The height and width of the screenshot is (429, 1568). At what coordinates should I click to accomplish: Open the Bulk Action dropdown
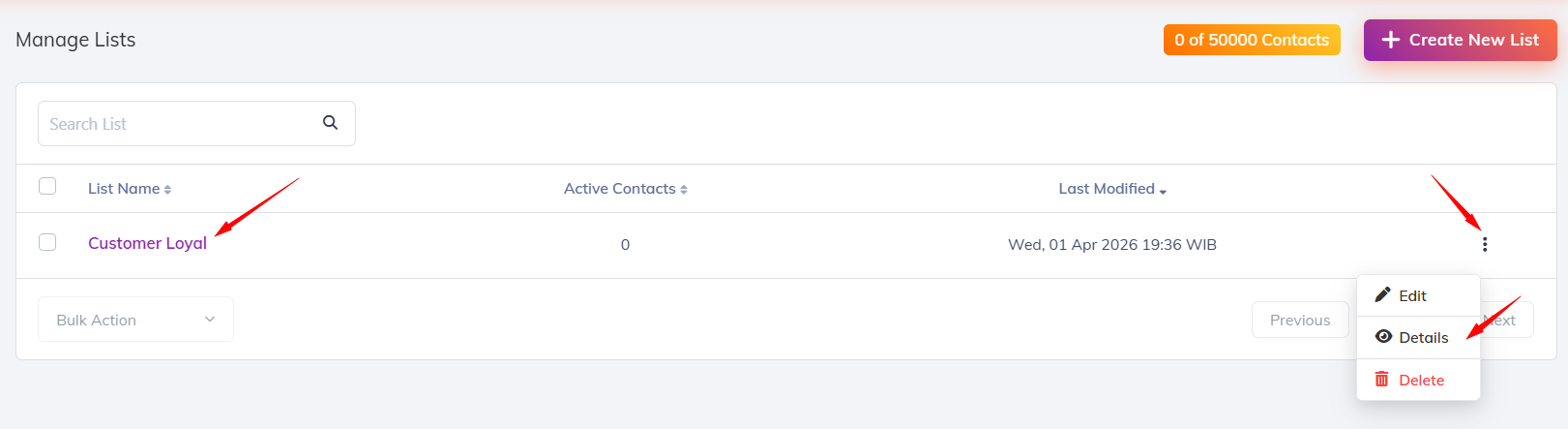click(135, 320)
